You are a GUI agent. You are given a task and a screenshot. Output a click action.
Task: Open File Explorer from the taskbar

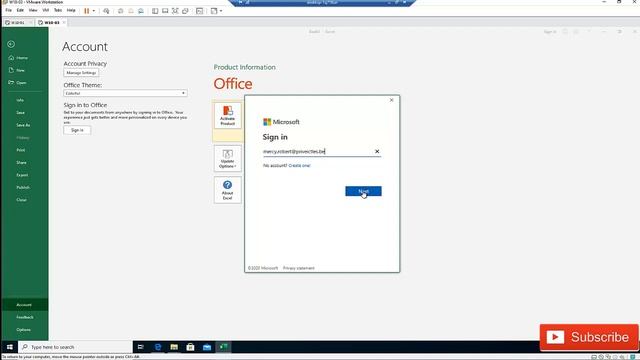click(174, 347)
